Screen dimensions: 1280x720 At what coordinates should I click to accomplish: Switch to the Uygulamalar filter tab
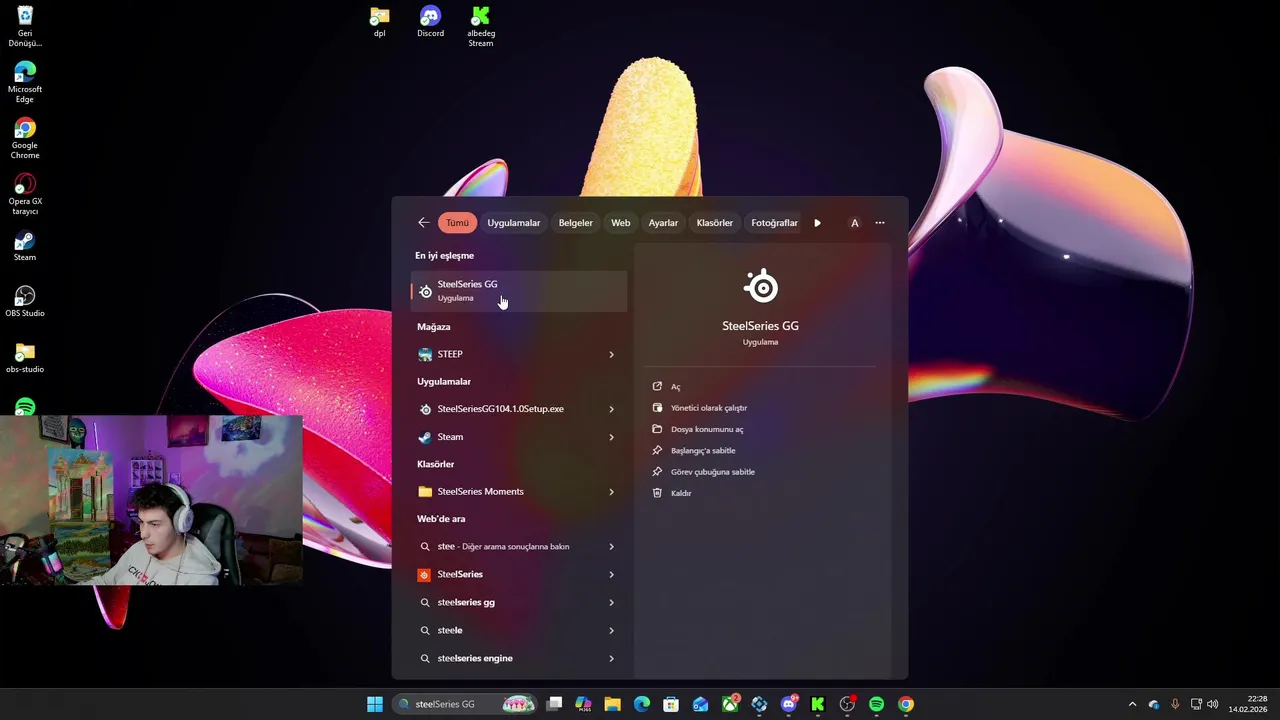[514, 223]
